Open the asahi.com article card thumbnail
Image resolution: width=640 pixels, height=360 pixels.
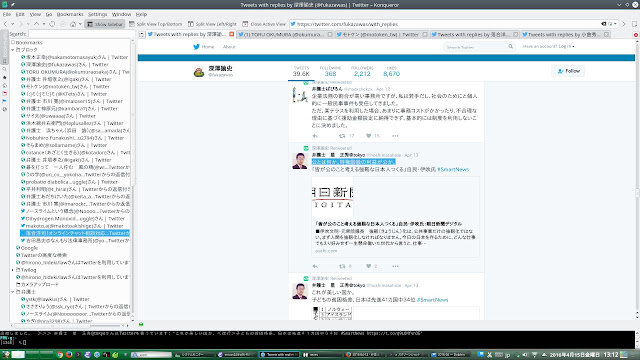pyautogui.click(x=333, y=197)
